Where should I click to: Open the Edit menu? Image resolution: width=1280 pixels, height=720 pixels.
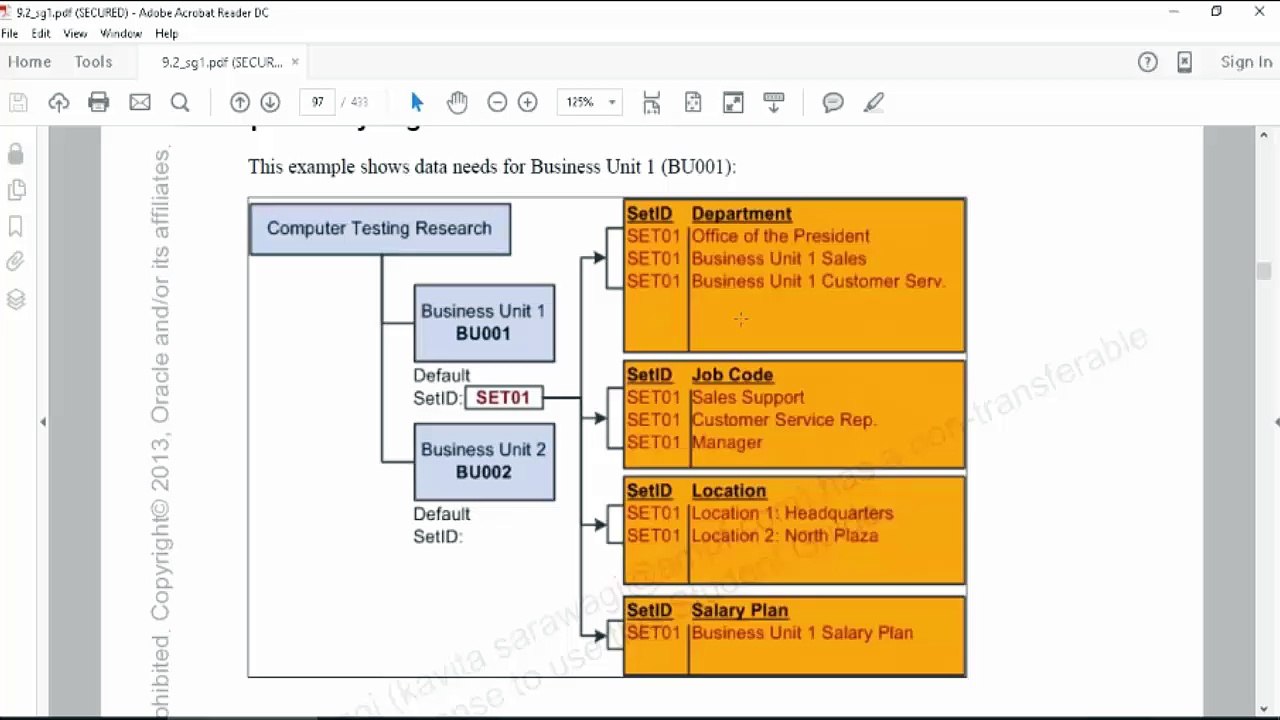coord(41,33)
